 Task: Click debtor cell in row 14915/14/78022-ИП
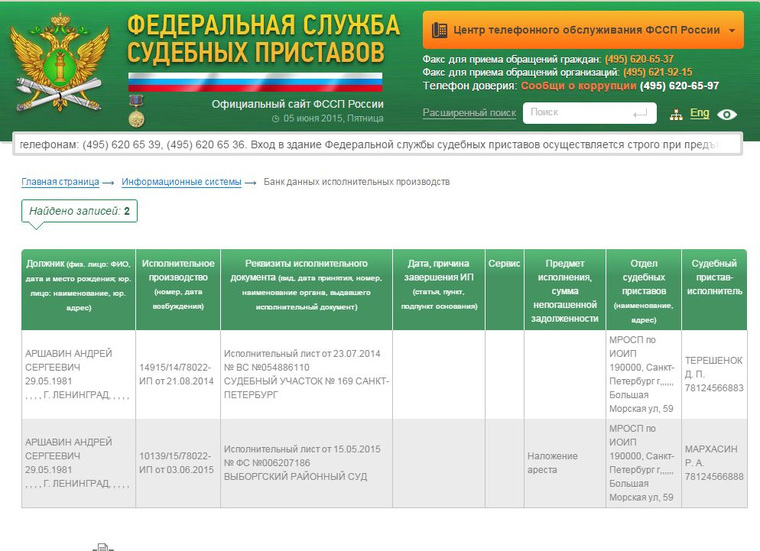coord(79,374)
